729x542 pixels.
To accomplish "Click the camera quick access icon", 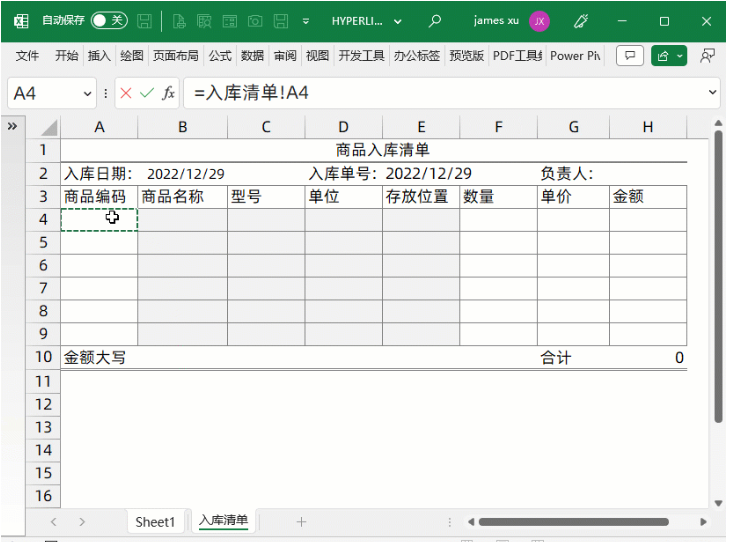I will [x=255, y=21].
